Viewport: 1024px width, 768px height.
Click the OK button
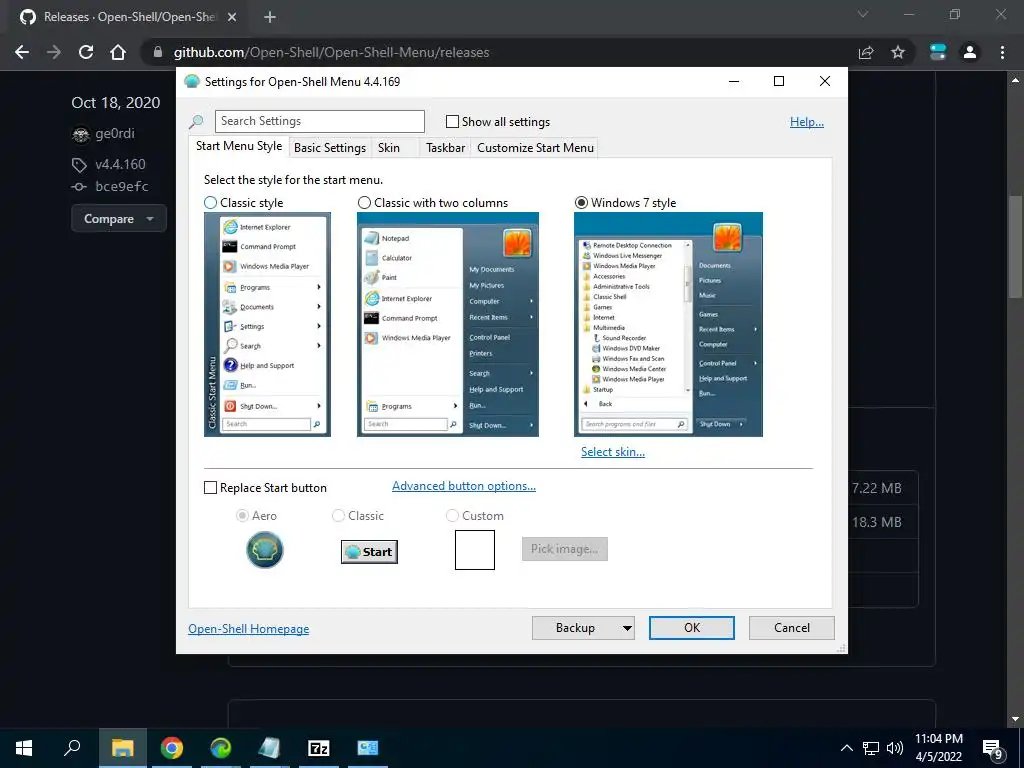coord(692,628)
